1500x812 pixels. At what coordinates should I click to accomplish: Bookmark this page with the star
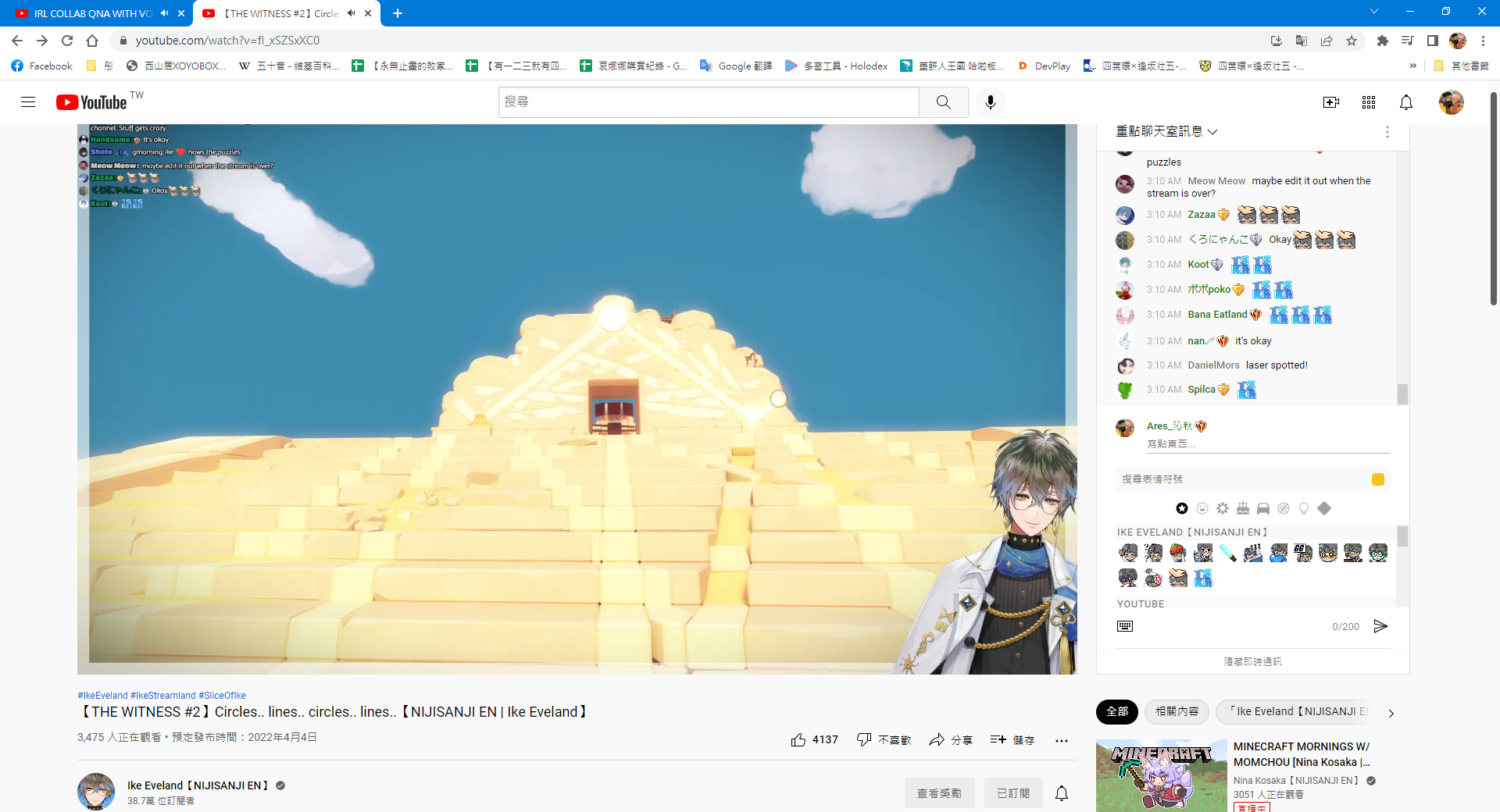(x=1352, y=41)
